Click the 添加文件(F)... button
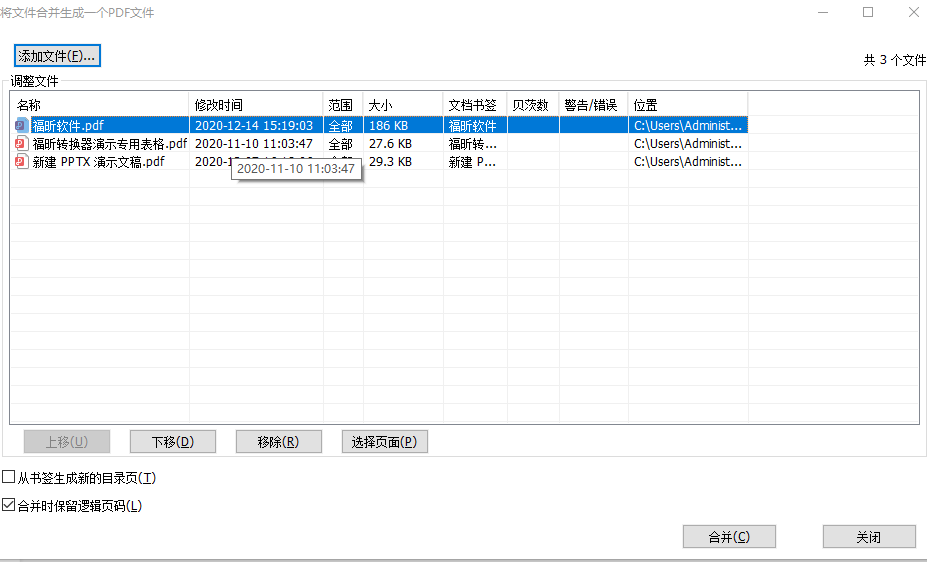 tap(57, 56)
